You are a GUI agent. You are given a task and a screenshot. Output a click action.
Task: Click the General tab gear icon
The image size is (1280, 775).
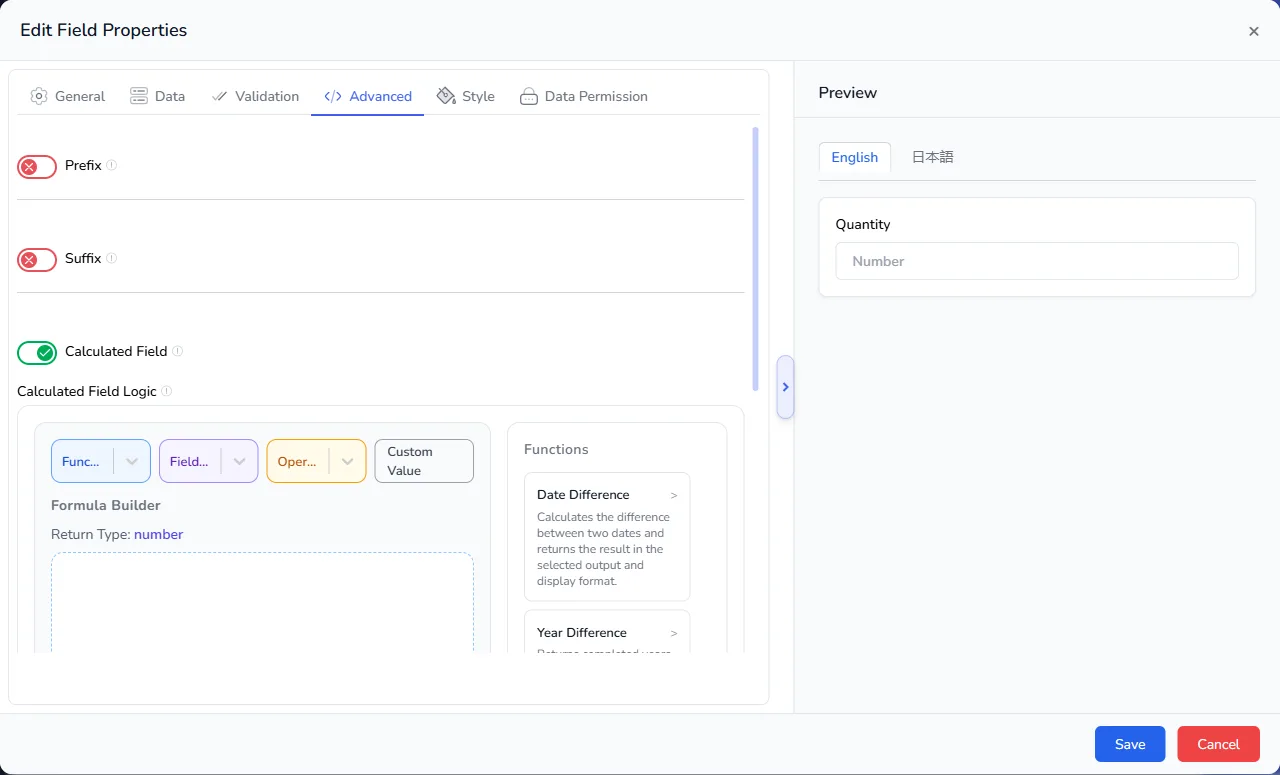point(39,96)
